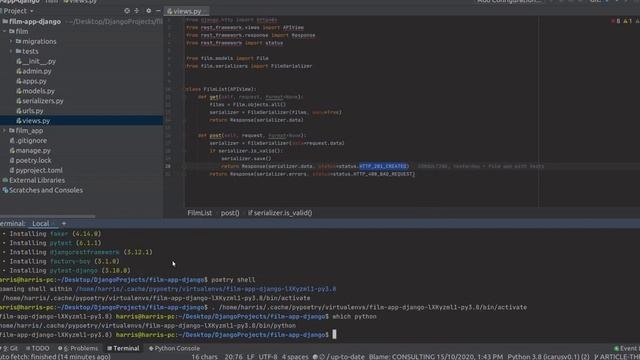640x360 pixels.
Task: Click 'if serializer.is_valid()' breadcrumb
Action: click(280, 213)
